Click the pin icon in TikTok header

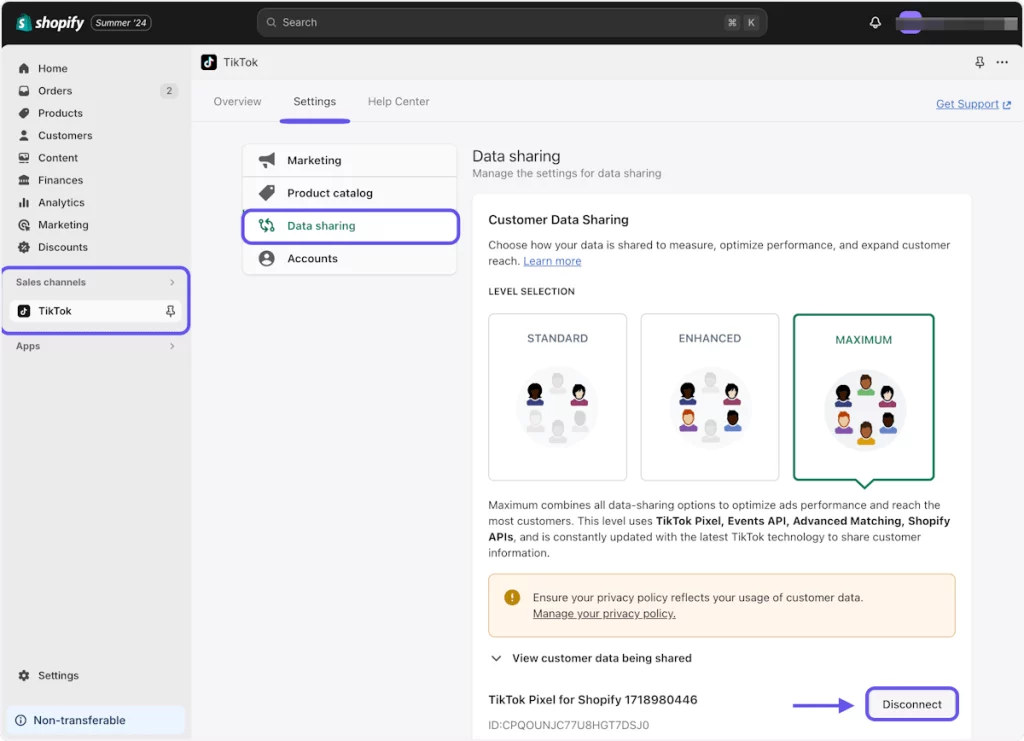coord(980,62)
